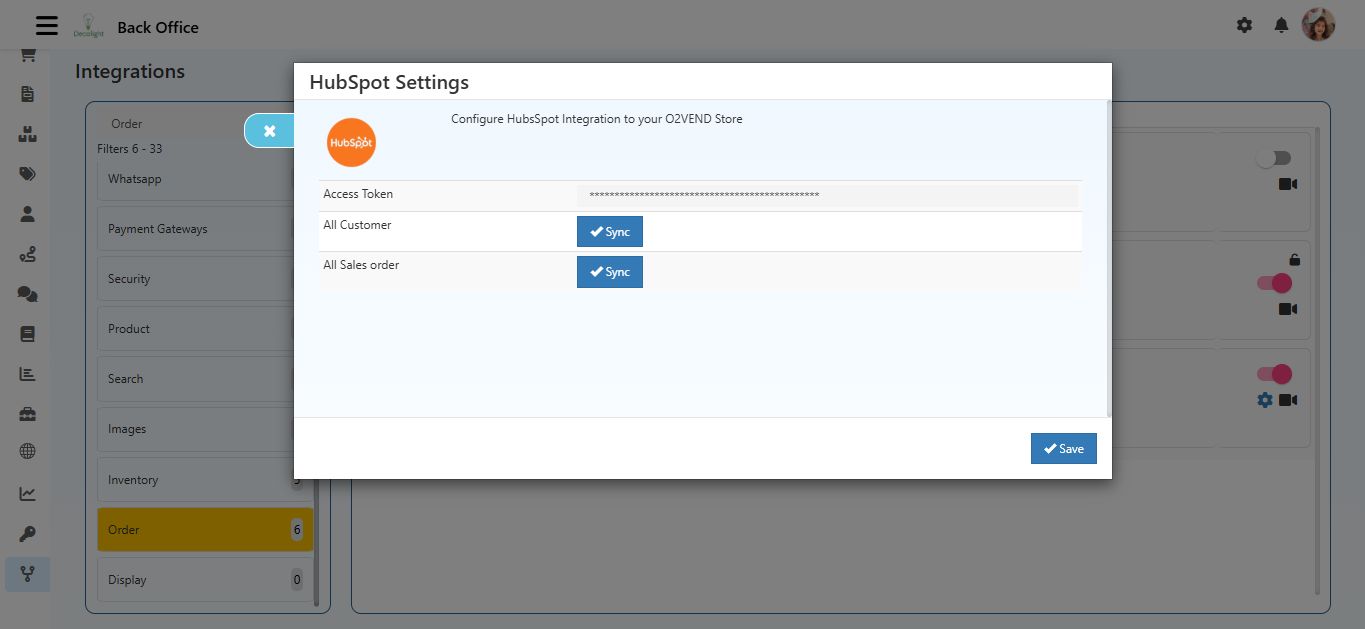The height and width of the screenshot is (629, 1365).
Task: Open the gear settings icon in top bar
Action: [x=1244, y=25]
